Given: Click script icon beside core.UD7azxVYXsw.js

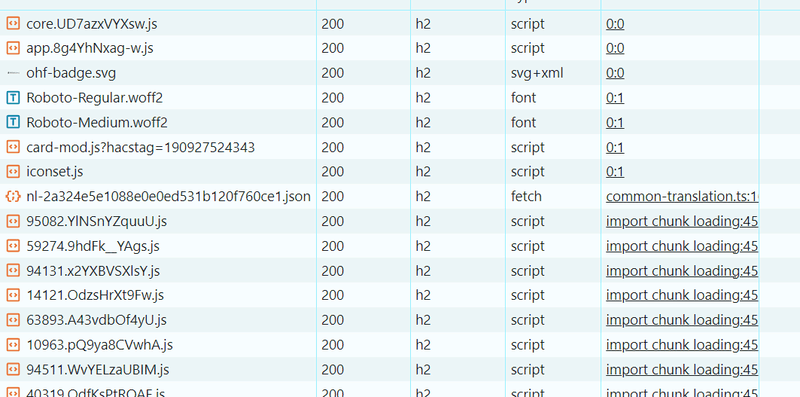Looking at the screenshot, I should pos(13,23).
